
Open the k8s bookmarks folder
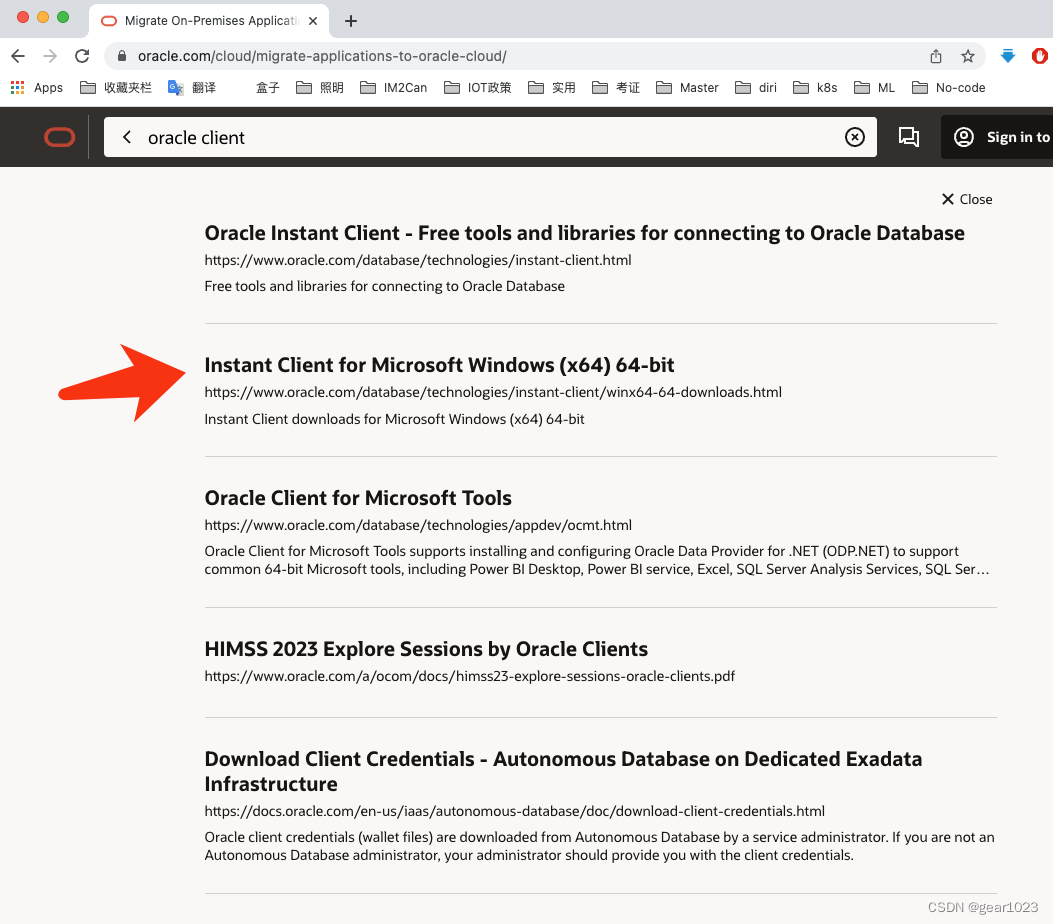click(x=814, y=87)
